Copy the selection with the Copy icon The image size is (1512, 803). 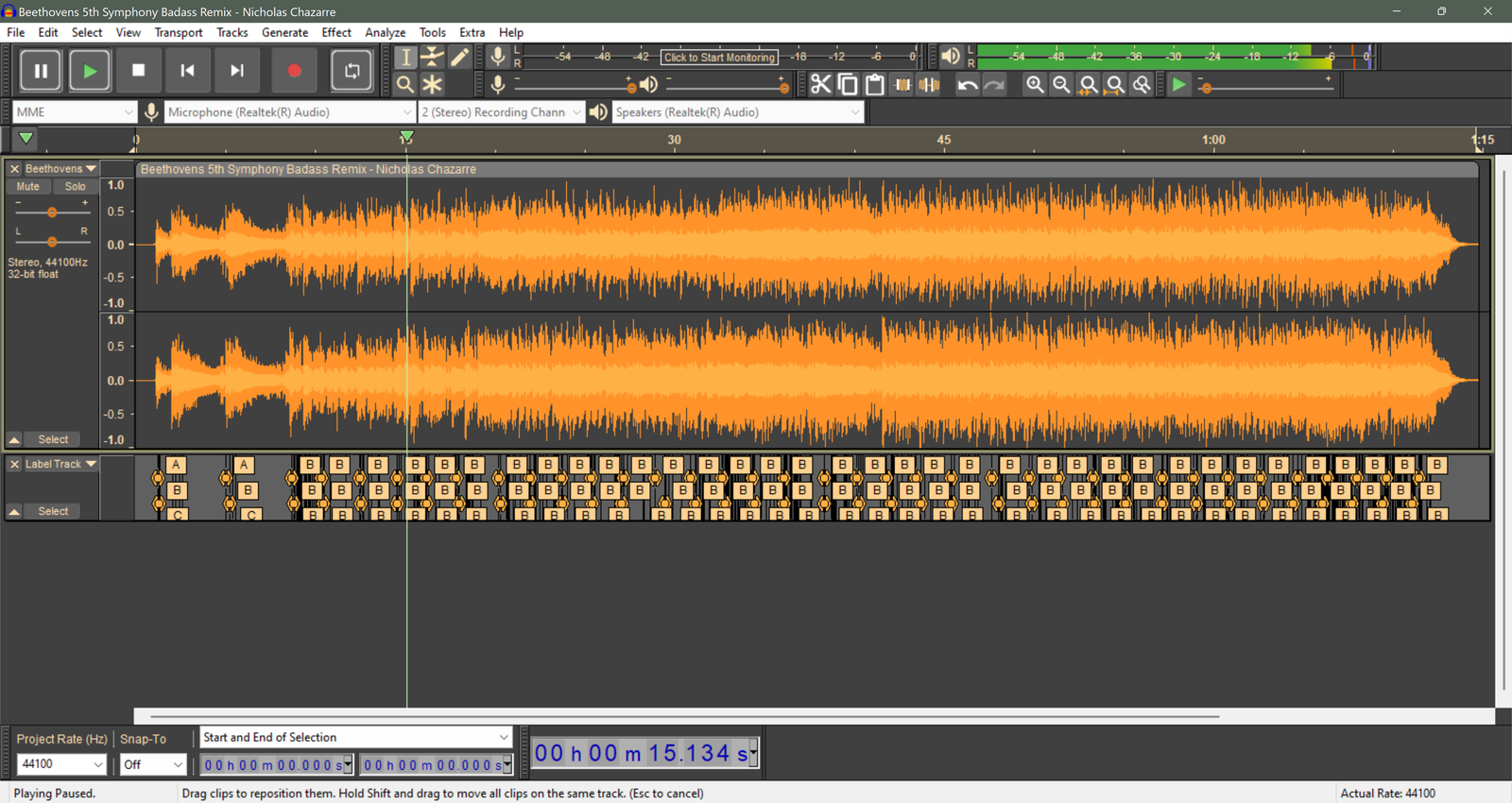[x=848, y=85]
